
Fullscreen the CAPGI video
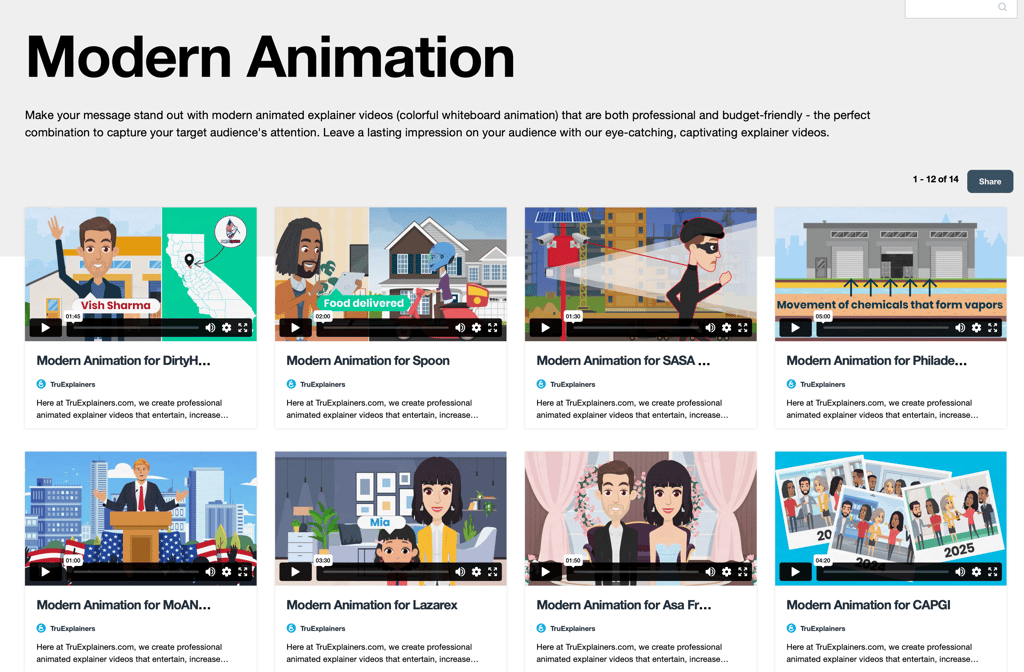click(993, 572)
